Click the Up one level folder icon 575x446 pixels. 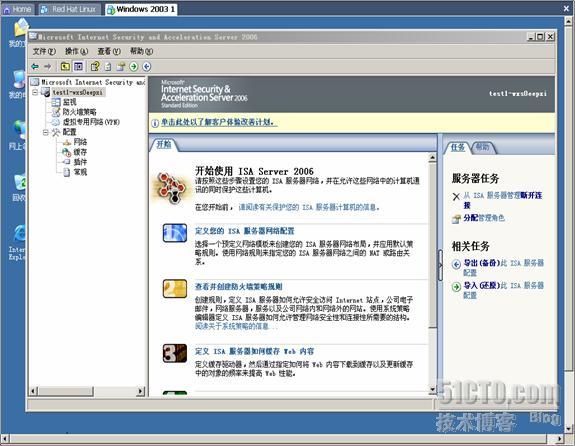tap(65, 66)
